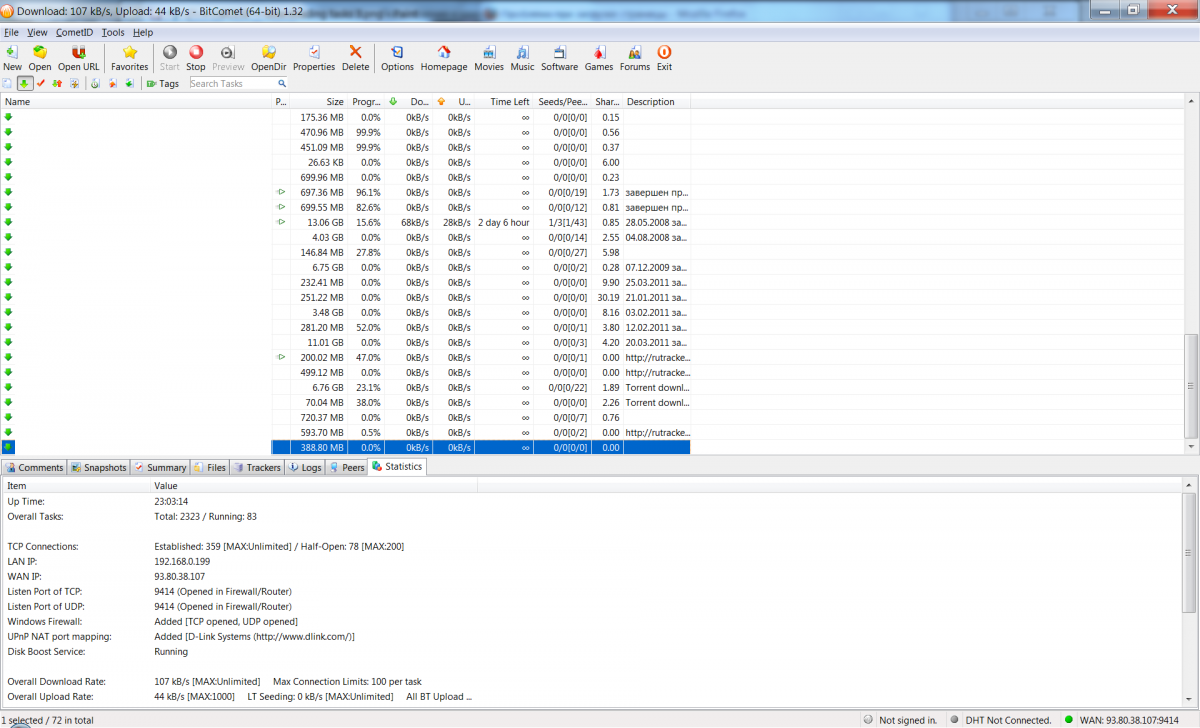The height and width of the screenshot is (728, 1200).
Task: Sort by the Description column header
Action: [x=656, y=102]
